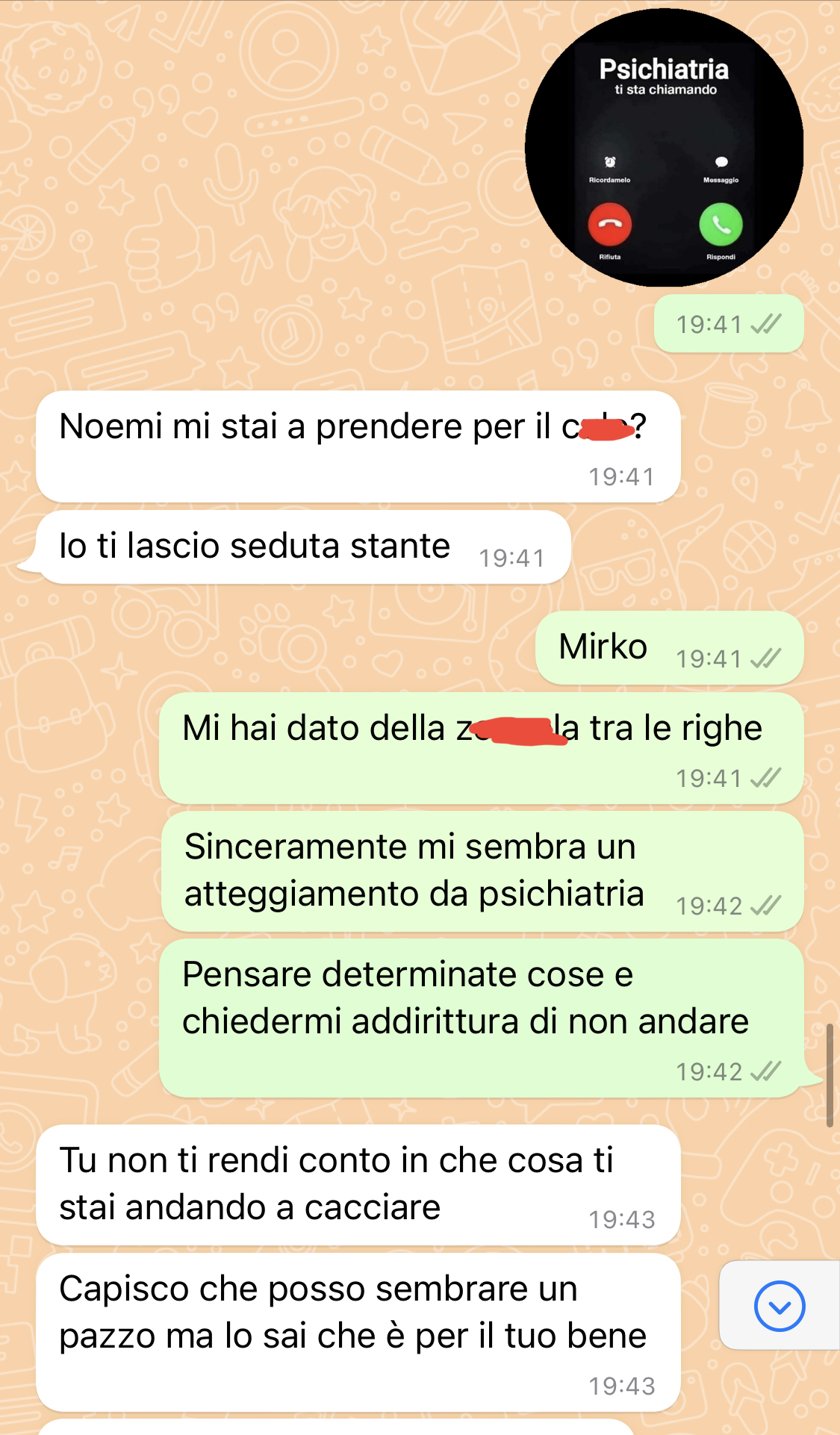Viewport: 840px width, 1435px height.
Task: Tap double checkmarks on the Mirko message
Action: coord(766,659)
